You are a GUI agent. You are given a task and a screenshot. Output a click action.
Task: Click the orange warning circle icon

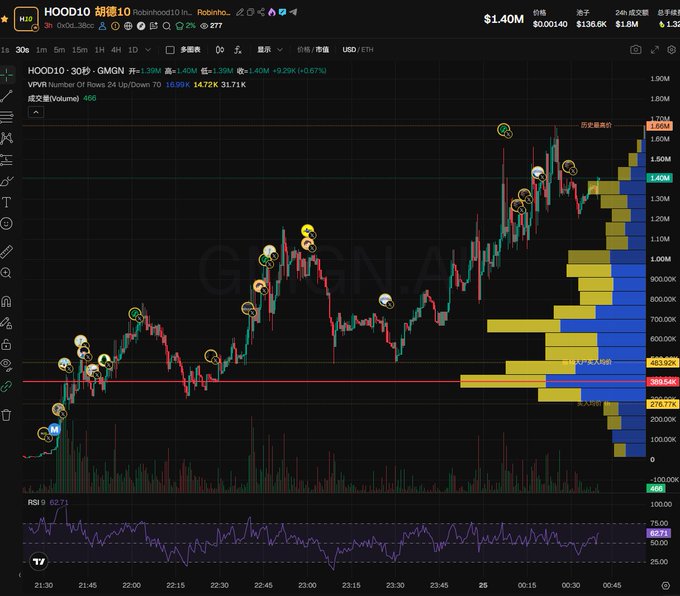115,26
